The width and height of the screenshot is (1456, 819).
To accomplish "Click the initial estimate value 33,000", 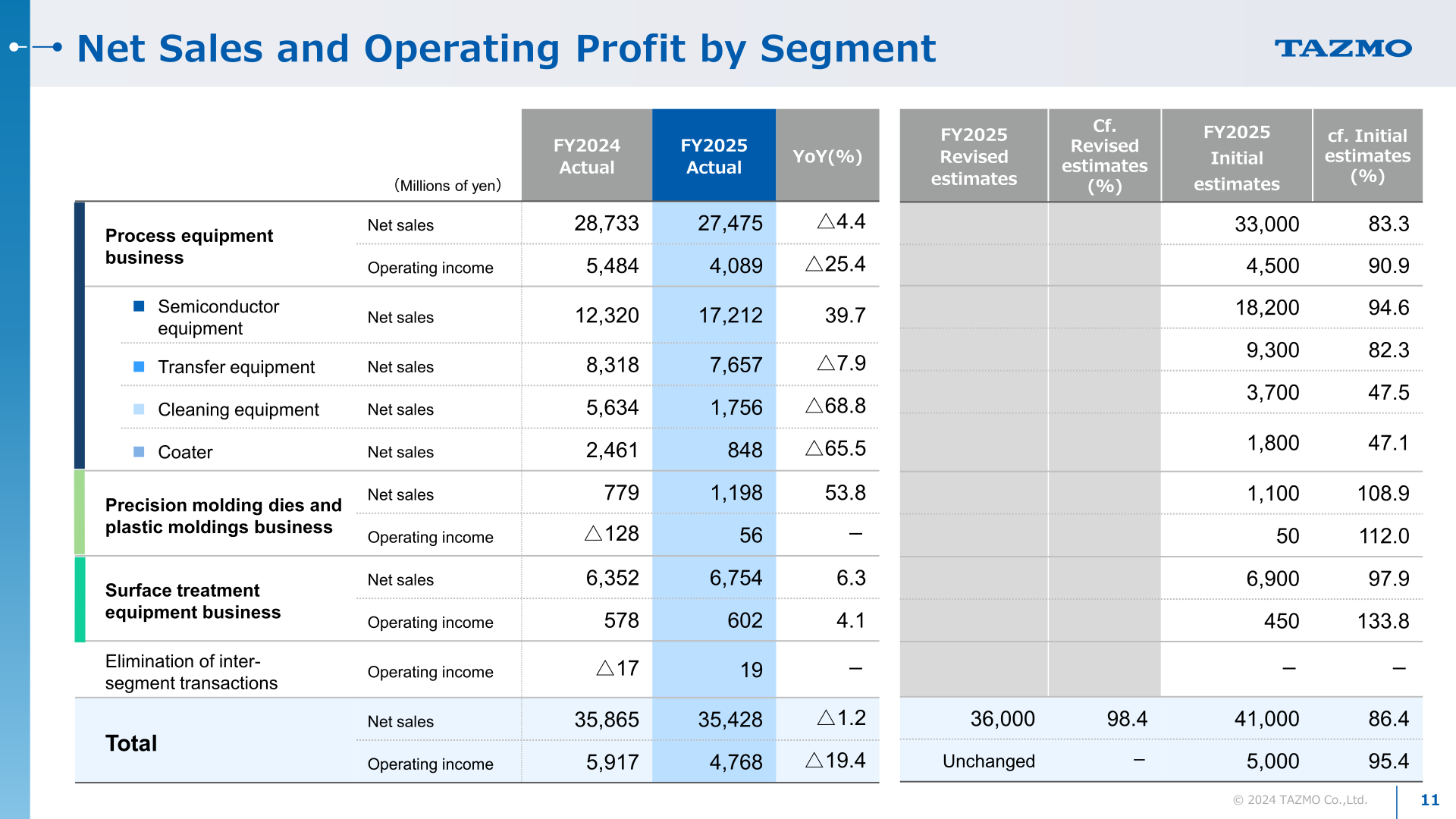I will pos(1266,224).
